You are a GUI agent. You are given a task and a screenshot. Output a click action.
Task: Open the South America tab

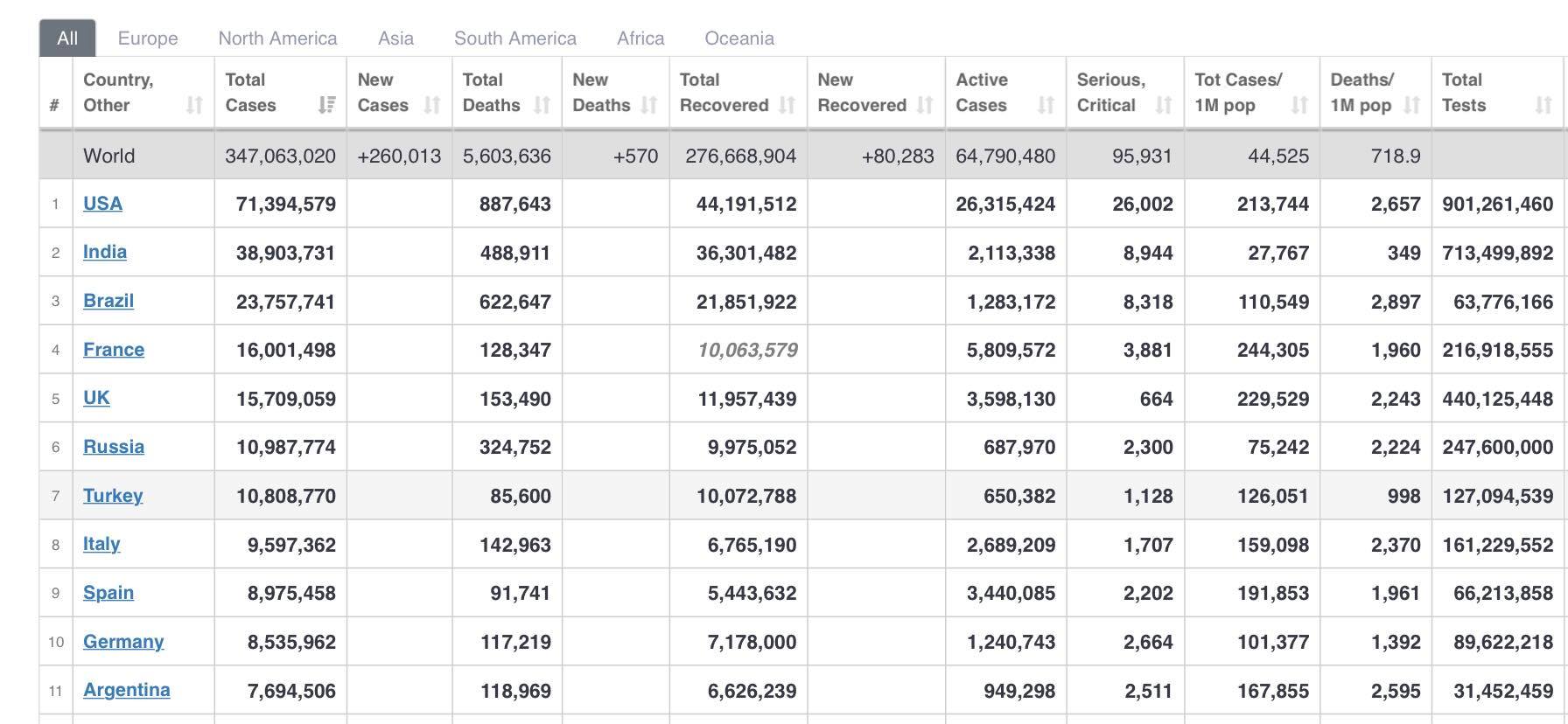515,38
